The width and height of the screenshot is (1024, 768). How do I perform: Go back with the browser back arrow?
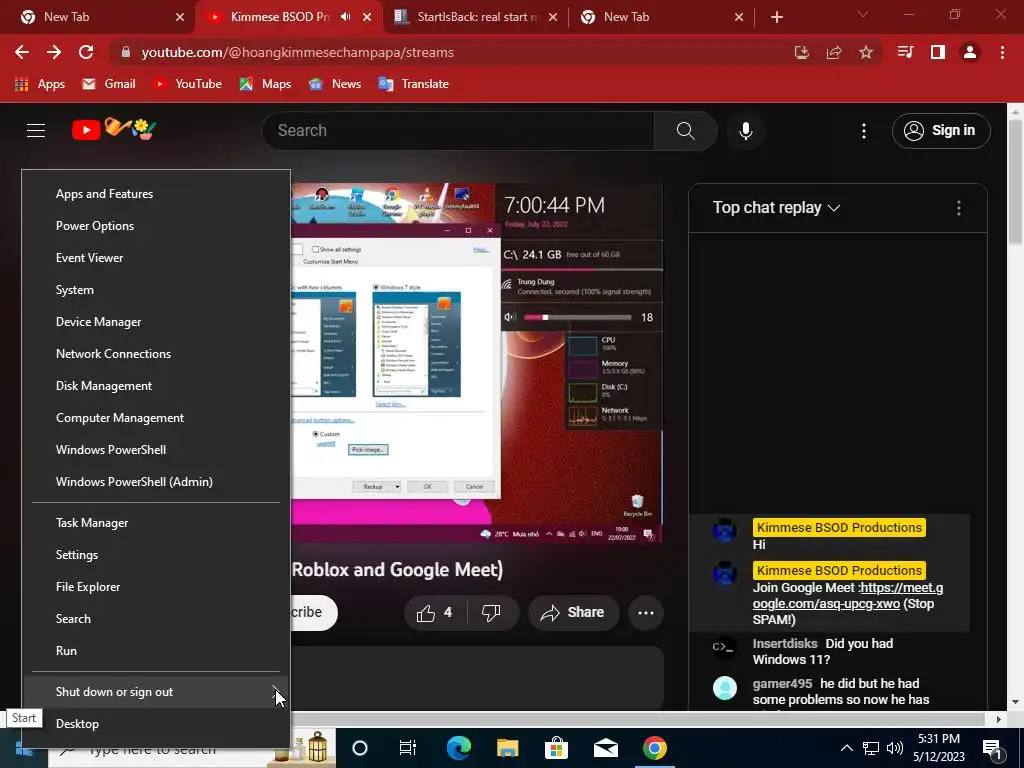click(x=22, y=52)
